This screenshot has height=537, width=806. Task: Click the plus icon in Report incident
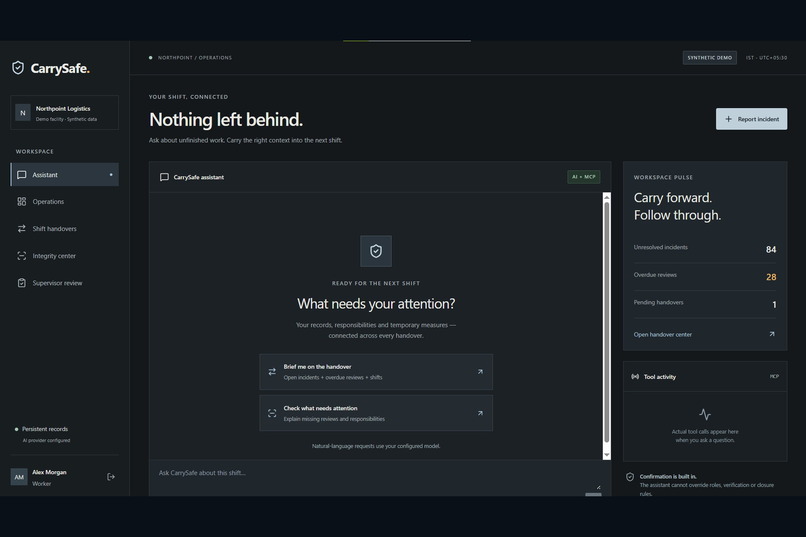pos(728,119)
